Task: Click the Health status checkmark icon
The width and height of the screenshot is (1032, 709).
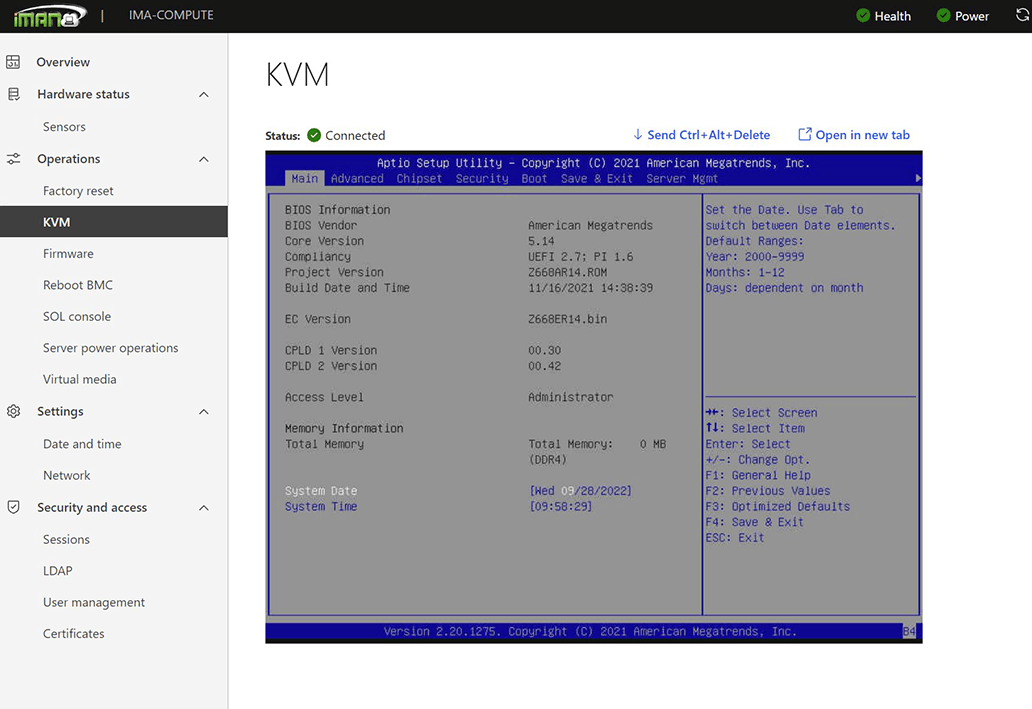Action: point(863,15)
